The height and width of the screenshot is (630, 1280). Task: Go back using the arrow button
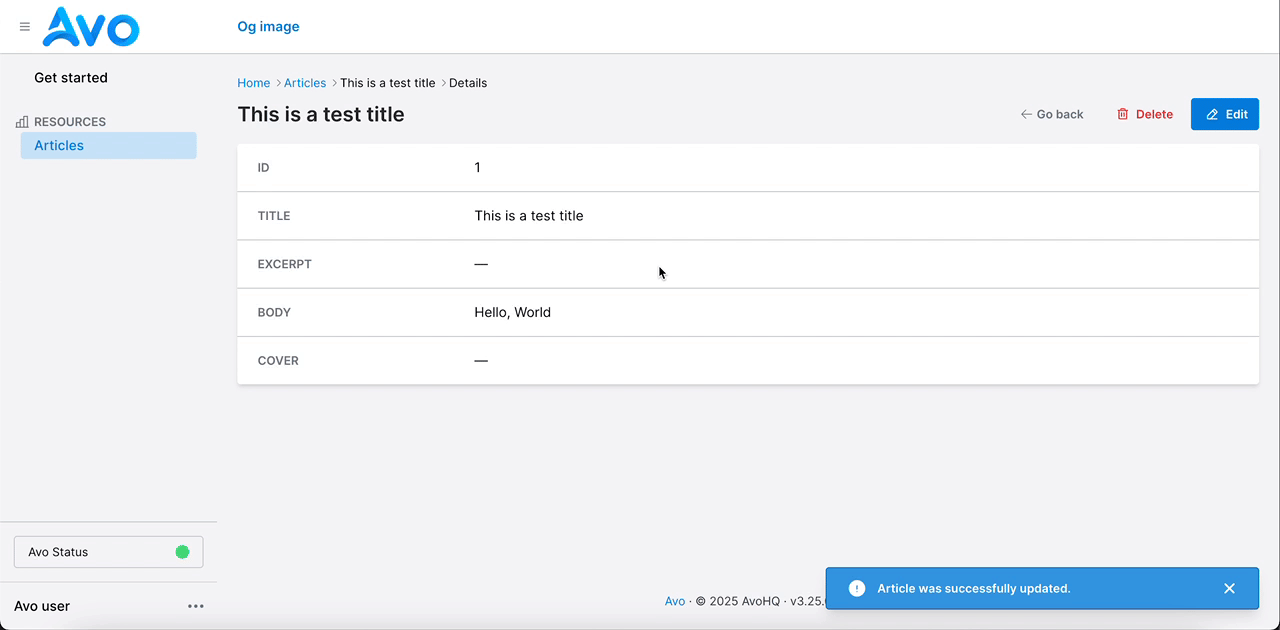pos(1052,114)
